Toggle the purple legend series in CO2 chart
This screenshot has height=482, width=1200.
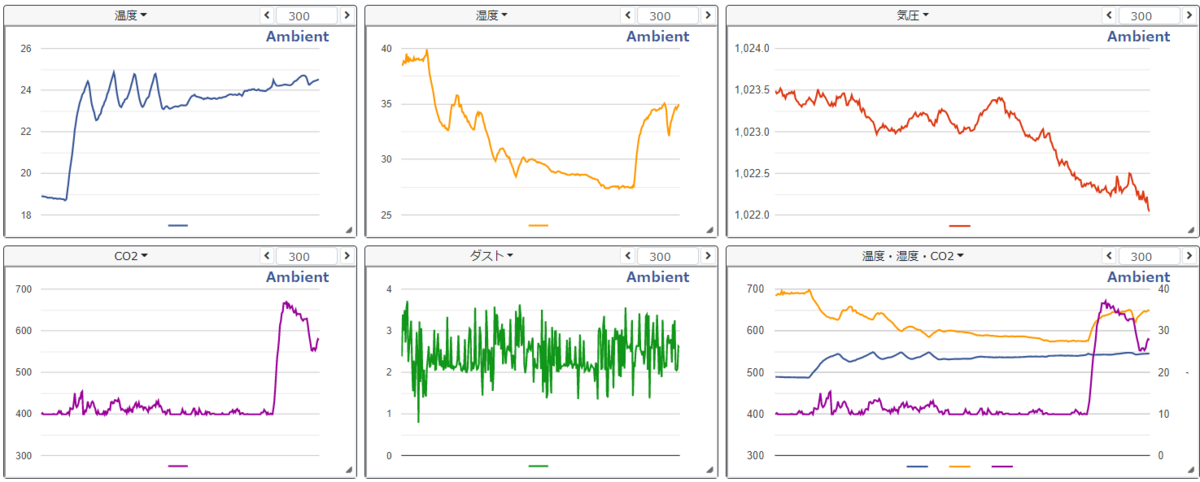pos(178,466)
